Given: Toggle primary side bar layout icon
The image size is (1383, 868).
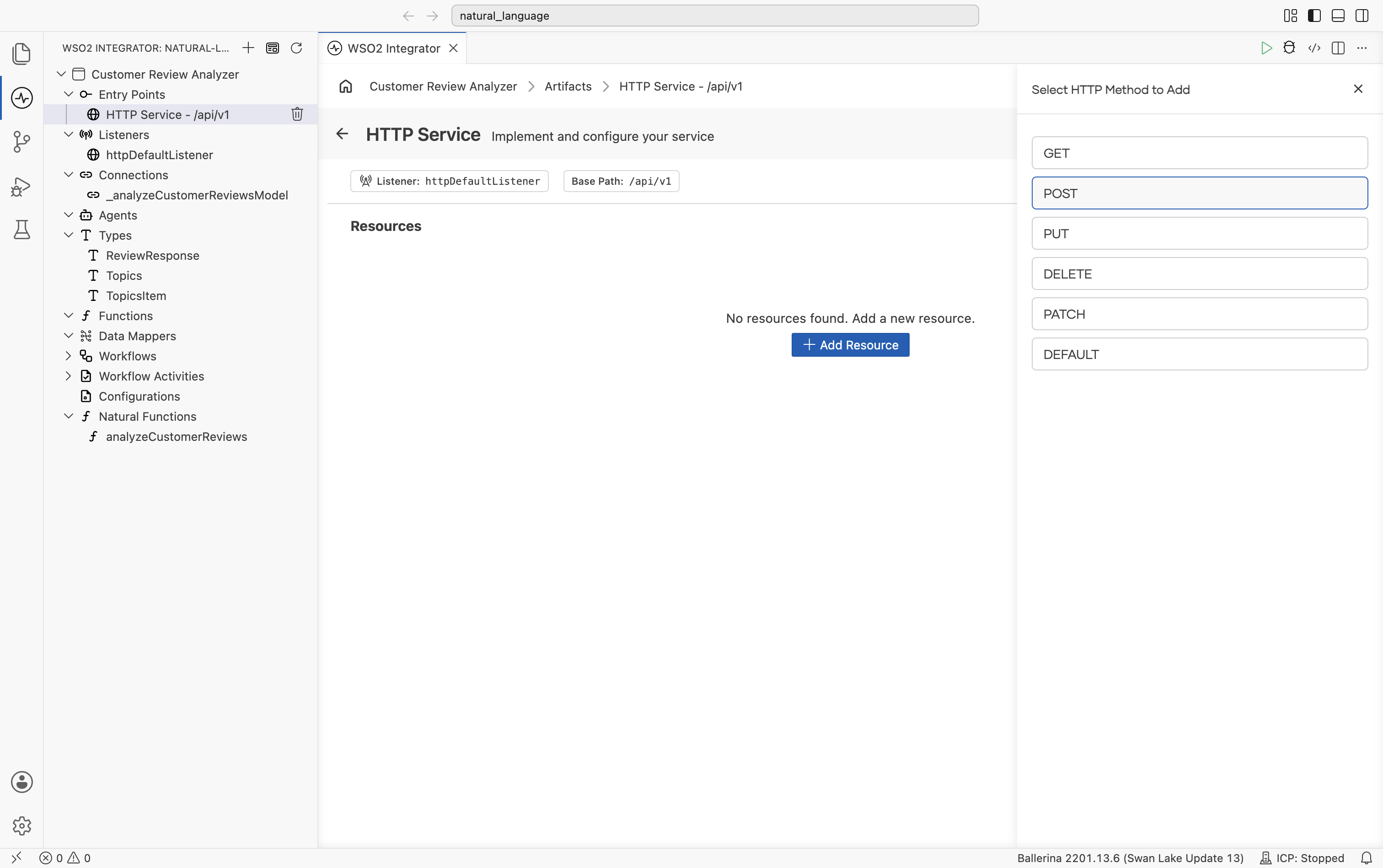Looking at the screenshot, I should pos(1314,16).
